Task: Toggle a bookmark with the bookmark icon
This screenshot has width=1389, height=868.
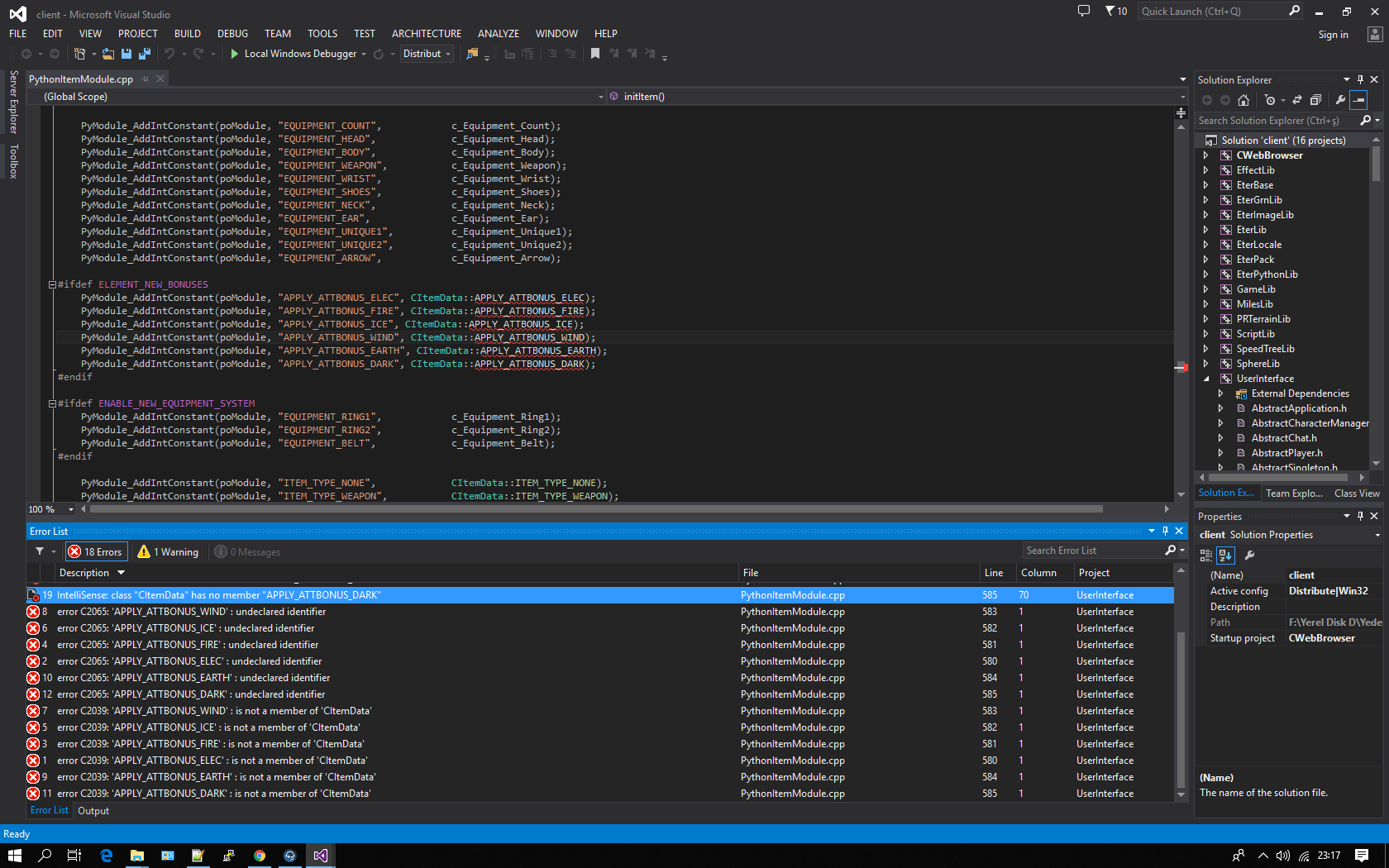Action: click(595, 54)
